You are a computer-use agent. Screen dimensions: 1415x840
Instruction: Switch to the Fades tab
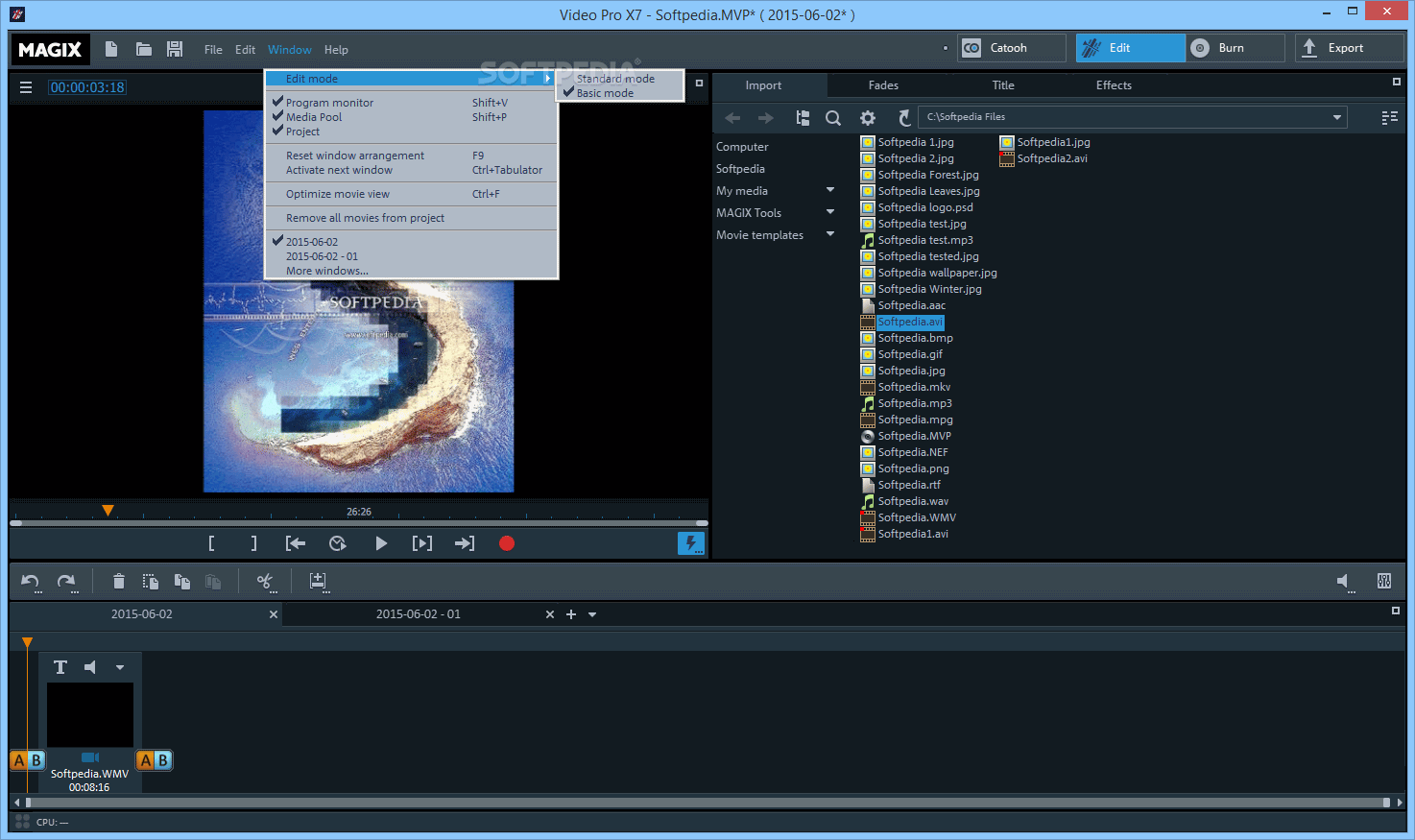(883, 85)
